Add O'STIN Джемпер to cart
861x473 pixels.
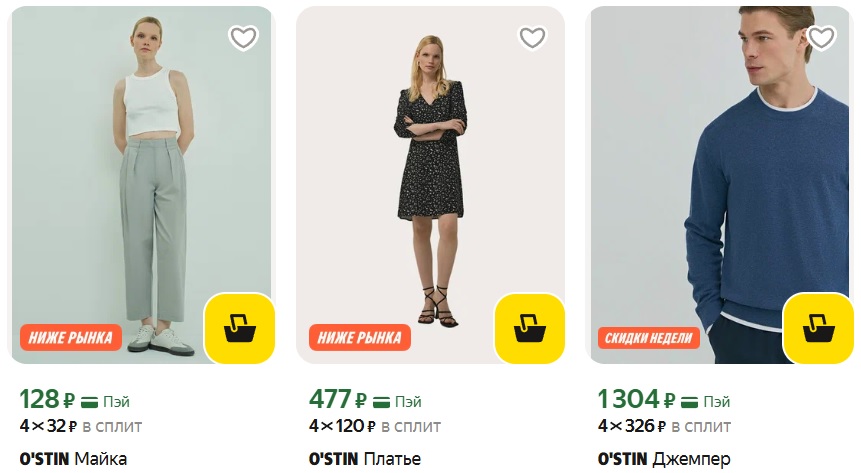point(818,328)
